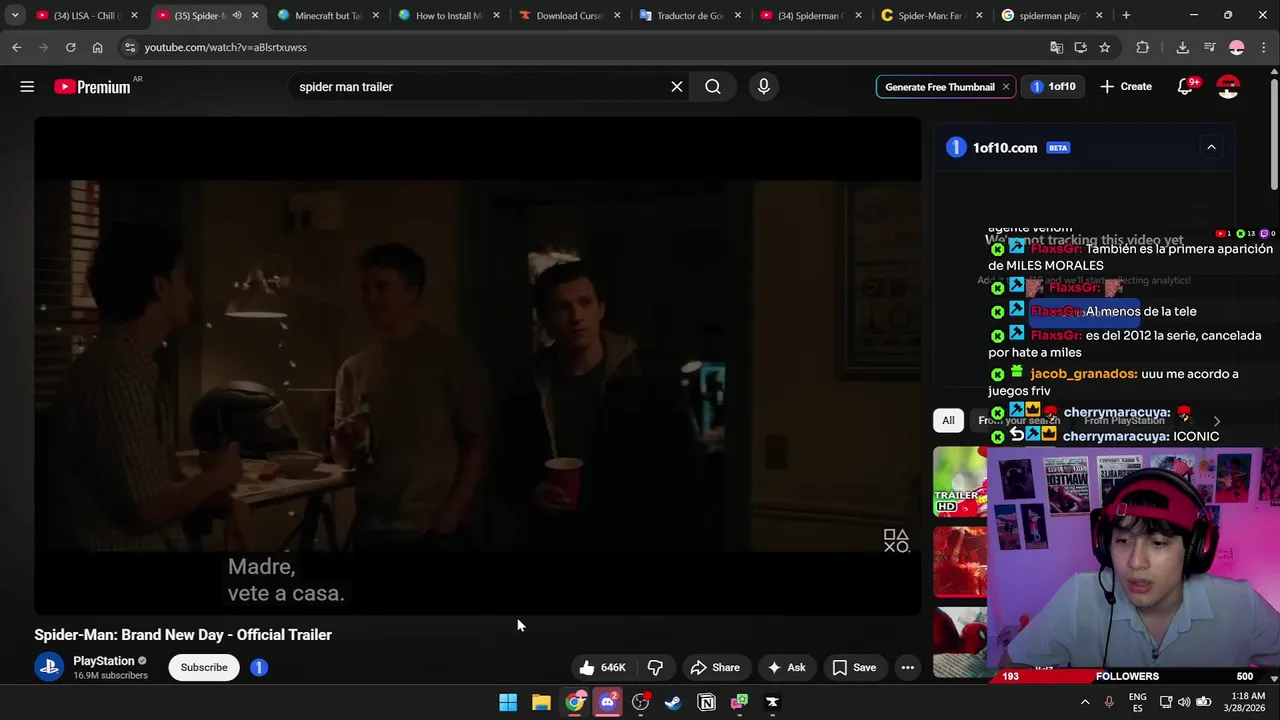
Task: Launch Steam from the taskbar
Action: (673, 702)
